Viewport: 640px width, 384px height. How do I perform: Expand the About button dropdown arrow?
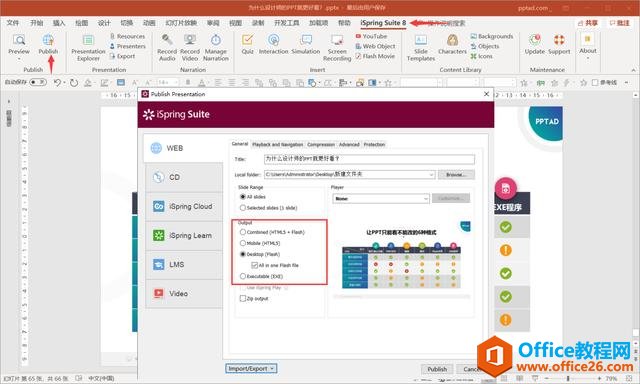coord(588,58)
